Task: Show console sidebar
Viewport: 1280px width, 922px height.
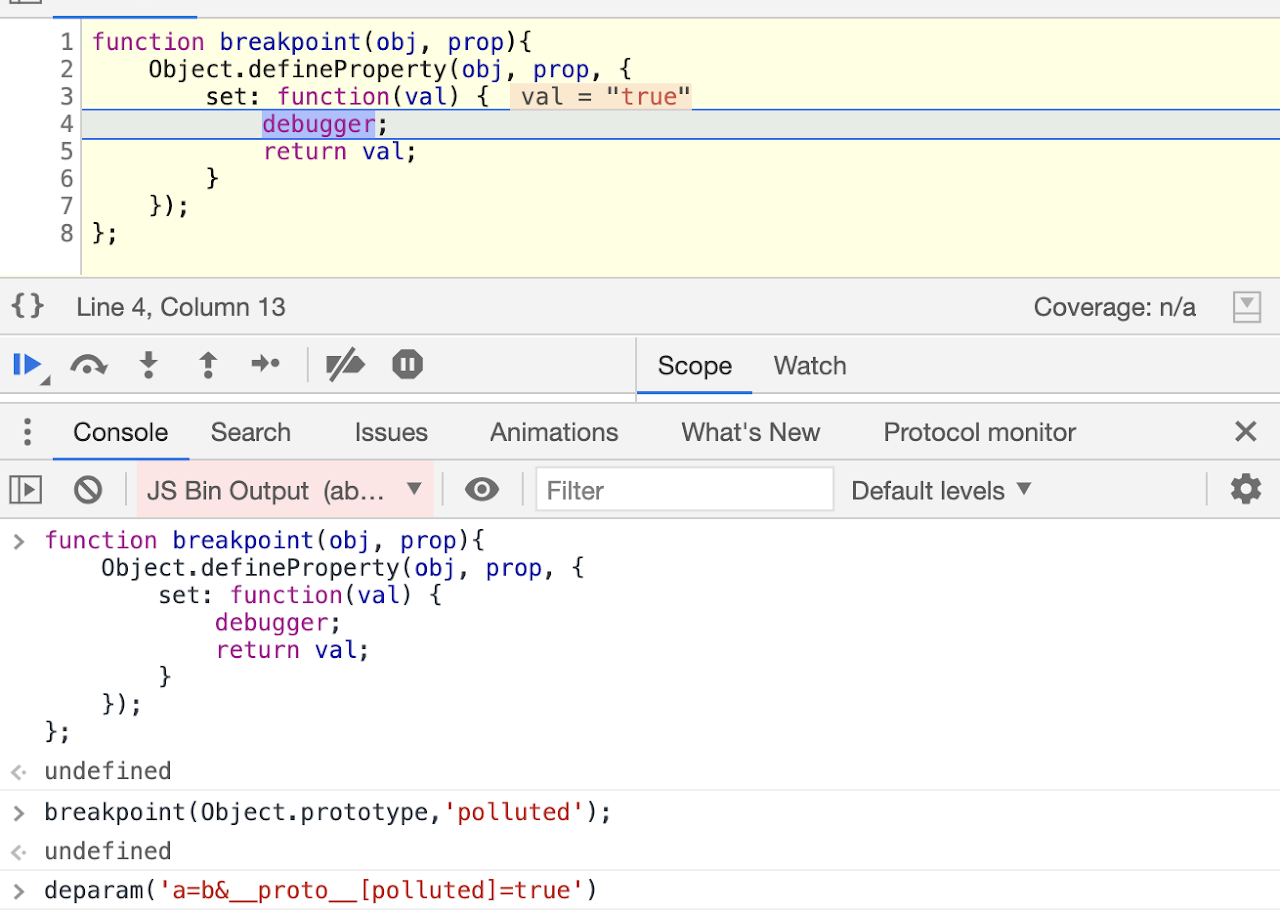Action: pos(25,490)
